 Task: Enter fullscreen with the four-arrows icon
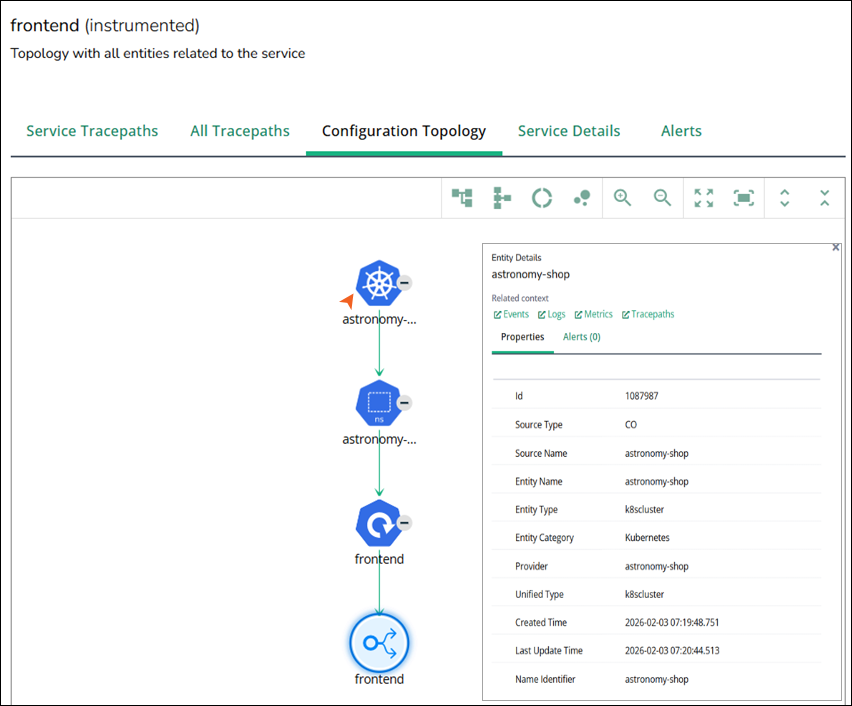[x=704, y=198]
